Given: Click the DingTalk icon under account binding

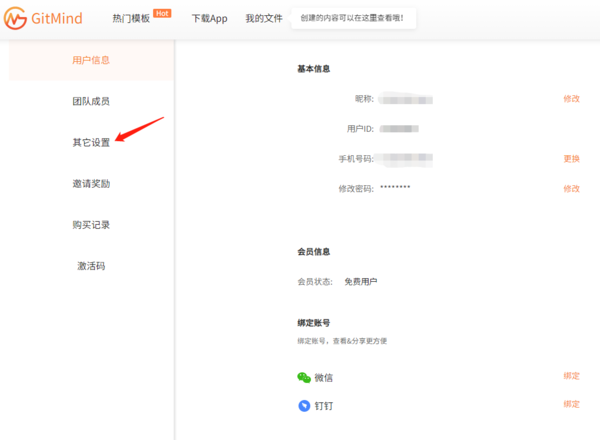Looking at the screenshot, I should 304,405.
